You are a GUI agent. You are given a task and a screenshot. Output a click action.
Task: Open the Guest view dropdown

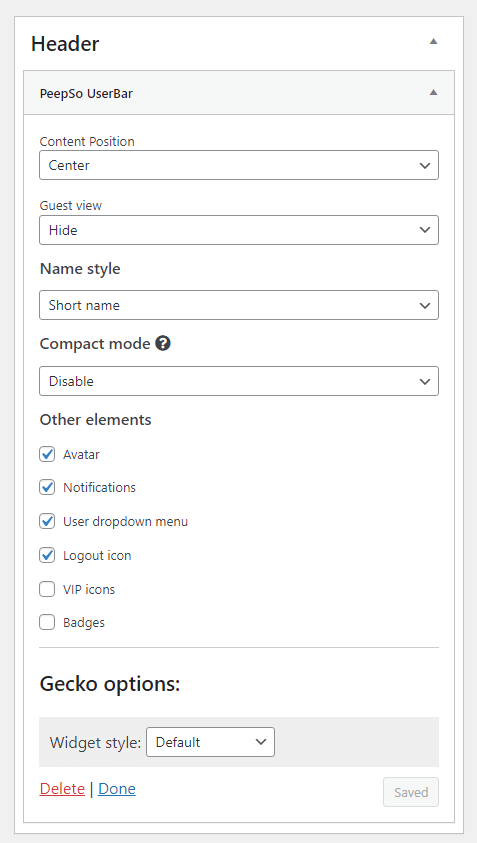(239, 230)
